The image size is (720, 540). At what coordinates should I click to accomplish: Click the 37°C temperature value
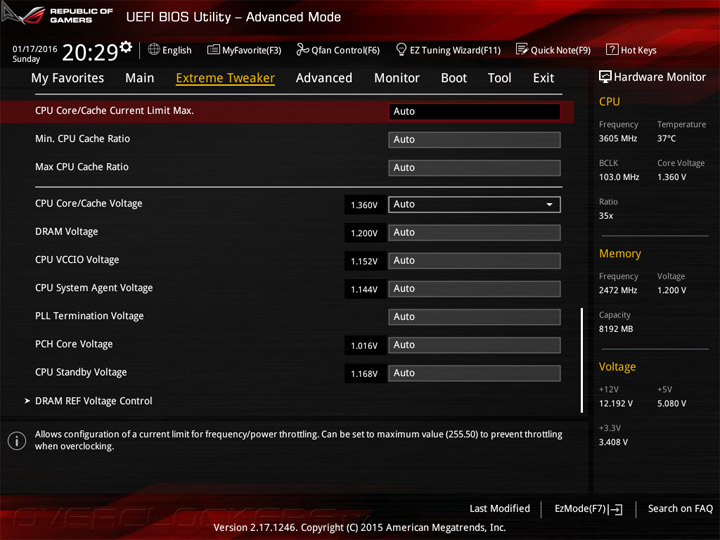[666, 138]
